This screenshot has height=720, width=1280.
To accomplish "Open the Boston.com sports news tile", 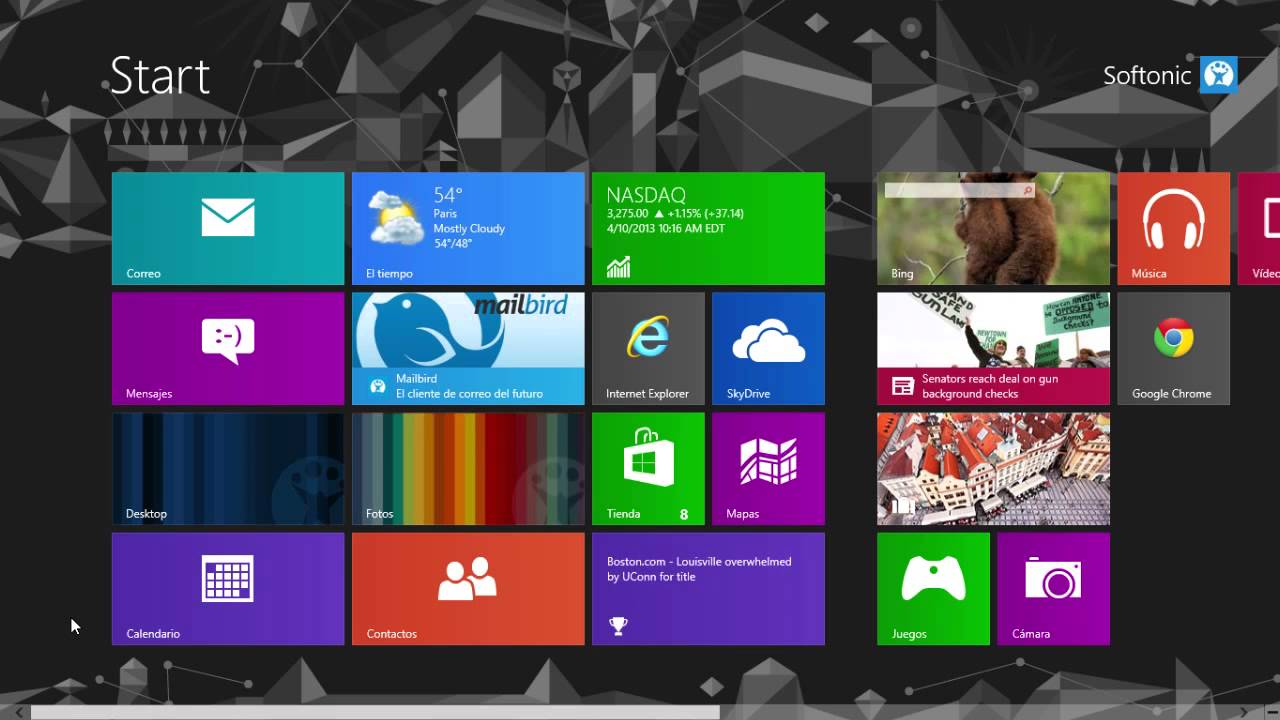I will pos(708,588).
